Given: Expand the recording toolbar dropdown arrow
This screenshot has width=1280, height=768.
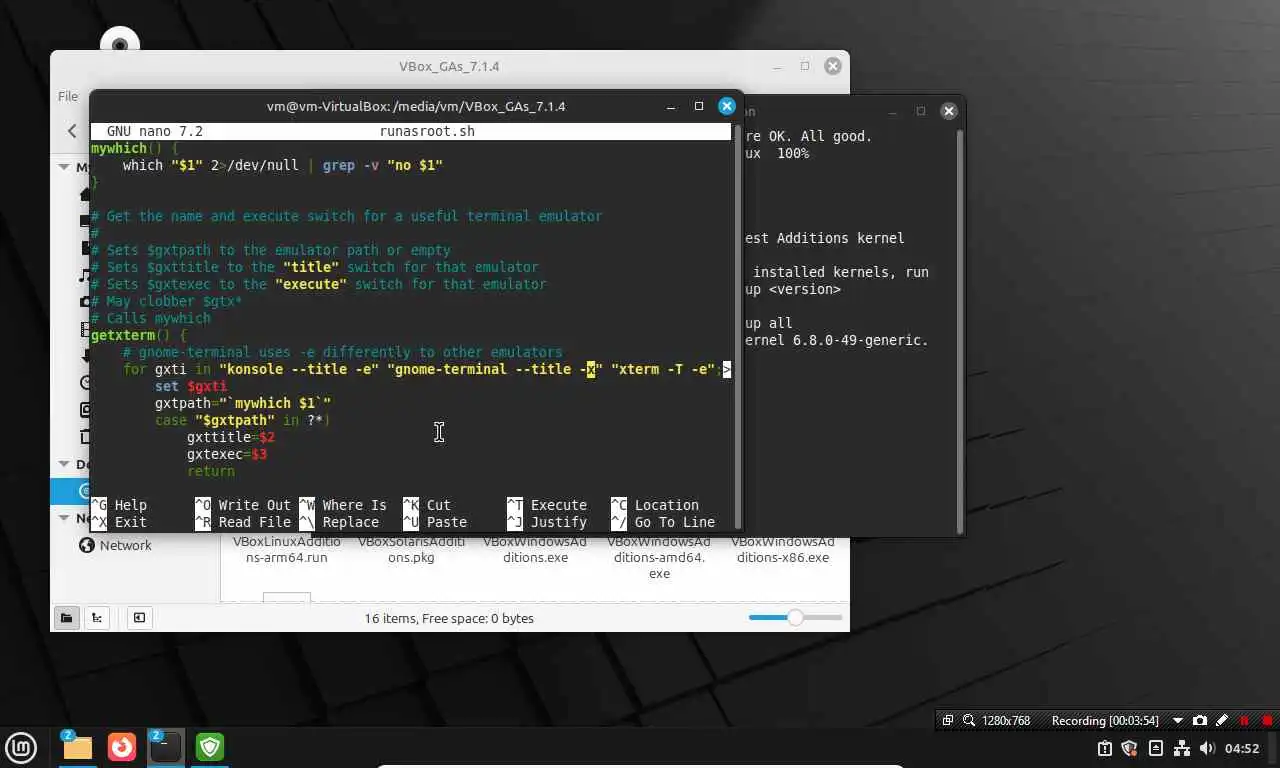Looking at the screenshot, I should [x=1177, y=721].
